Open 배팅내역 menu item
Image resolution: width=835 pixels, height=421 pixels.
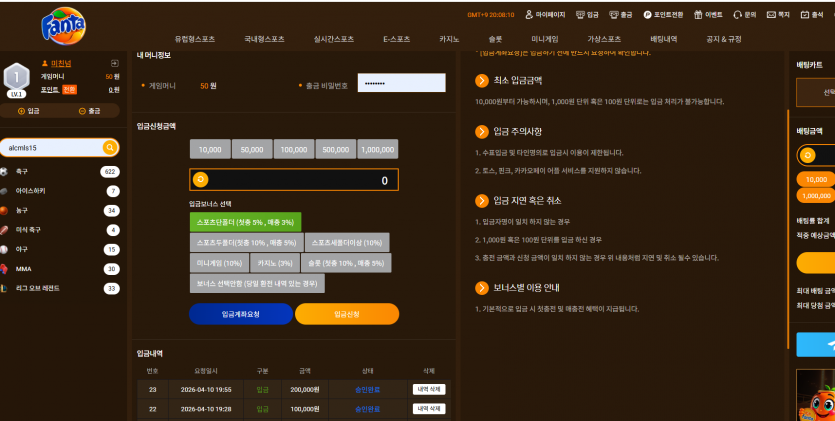tap(664, 39)
